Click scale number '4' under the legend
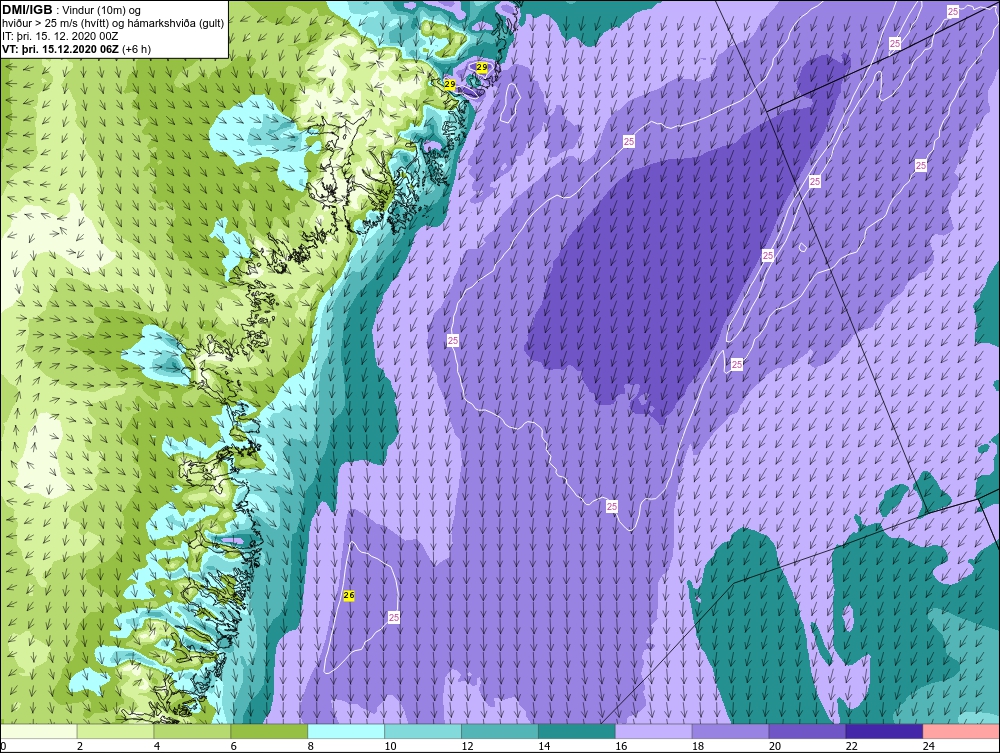 [x=157, y=746]
